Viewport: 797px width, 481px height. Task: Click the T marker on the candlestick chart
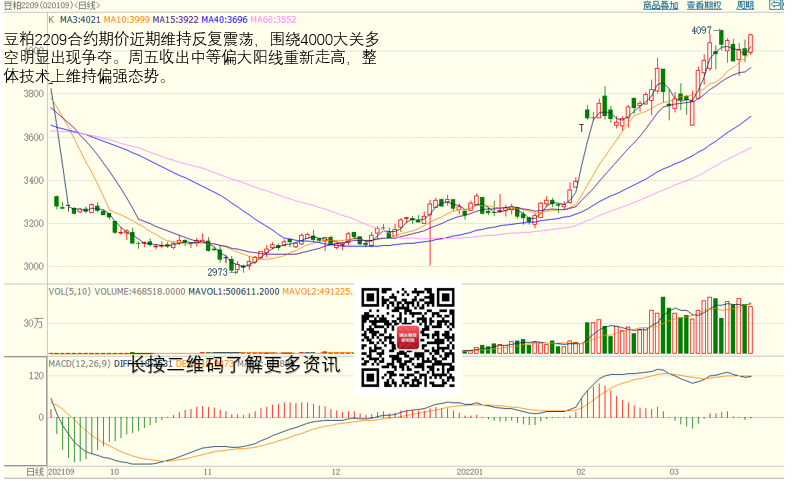pos(581,128)
